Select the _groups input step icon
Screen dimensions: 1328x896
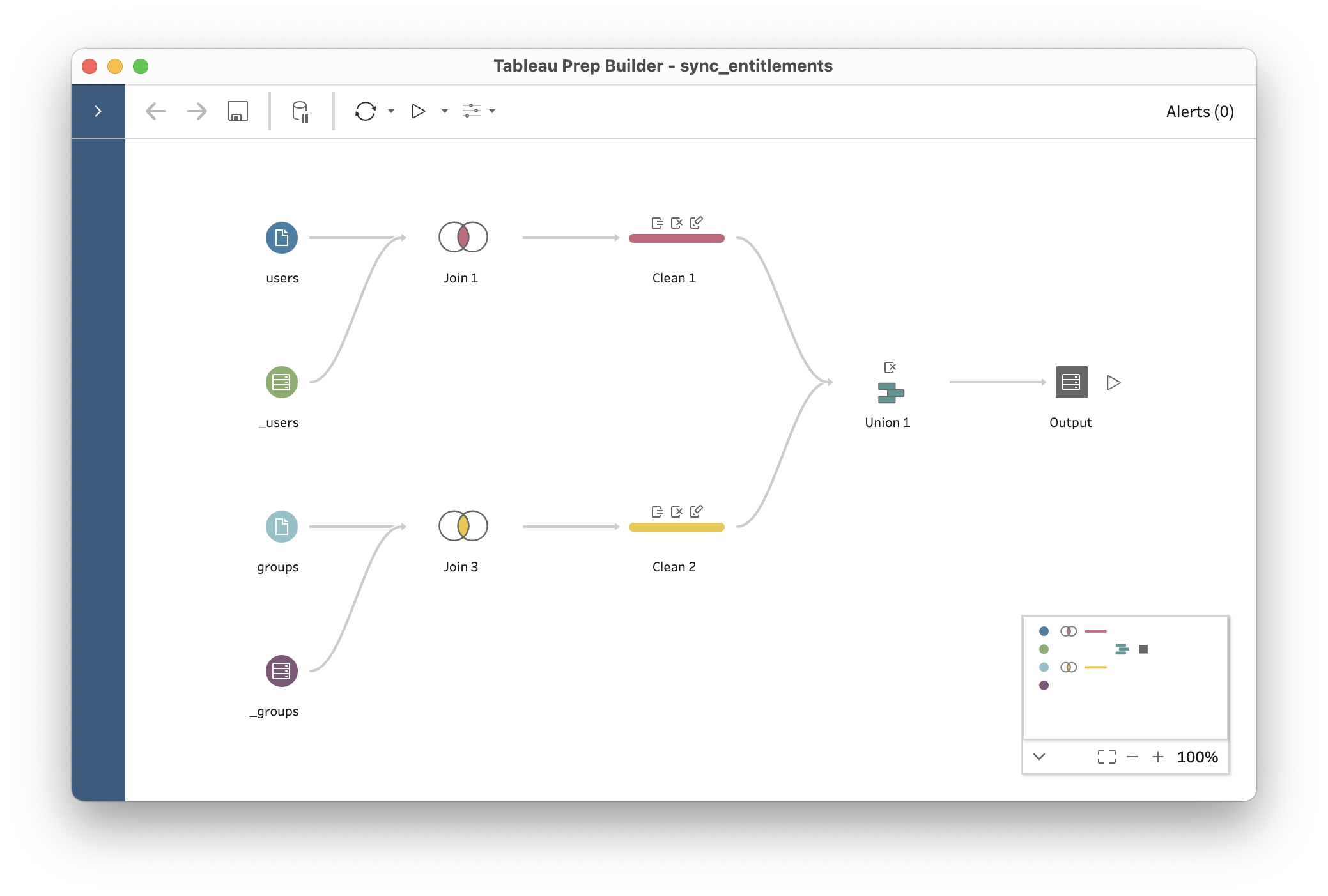281,671
